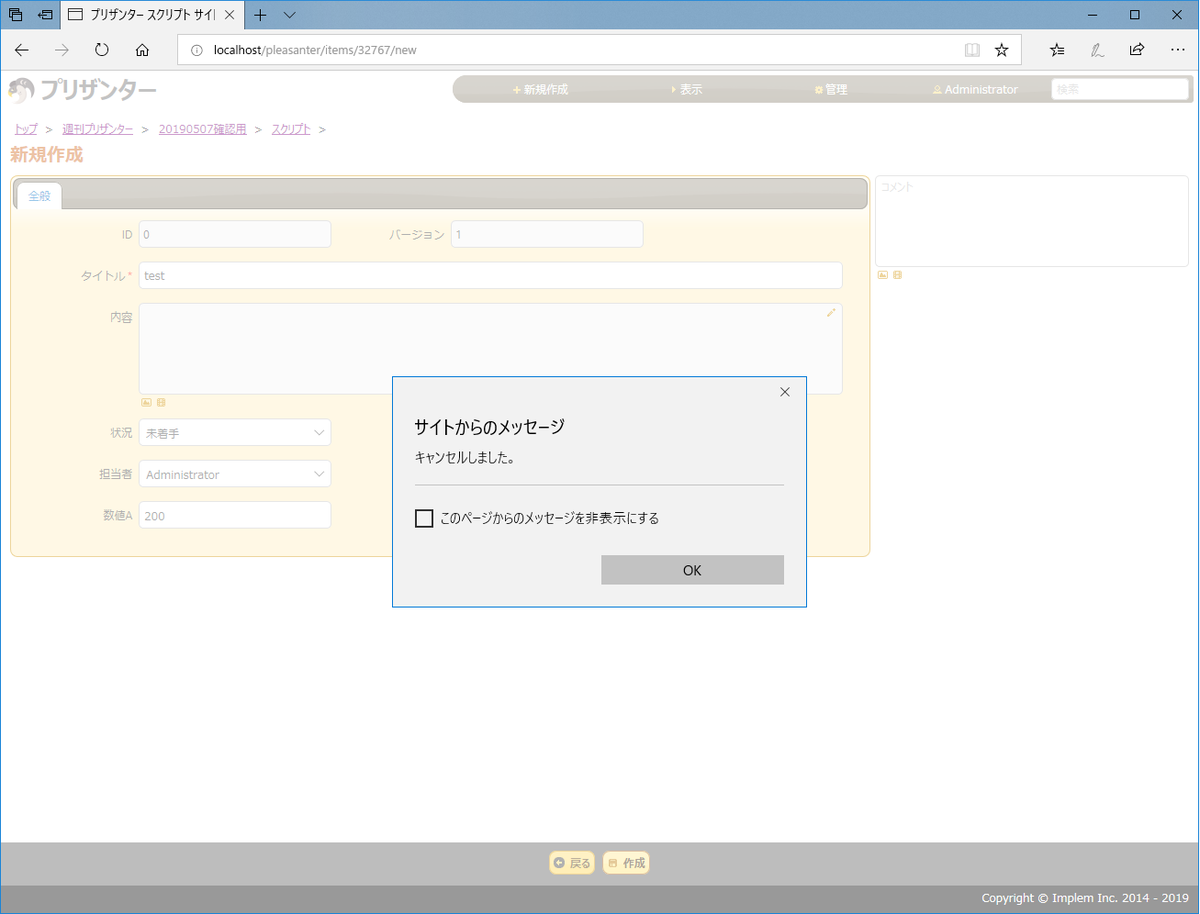Screen dimensions: 1200x914
Task: Click the 'サイトからのメッセージ' dialog heading
Action: (x=490, y=427)
